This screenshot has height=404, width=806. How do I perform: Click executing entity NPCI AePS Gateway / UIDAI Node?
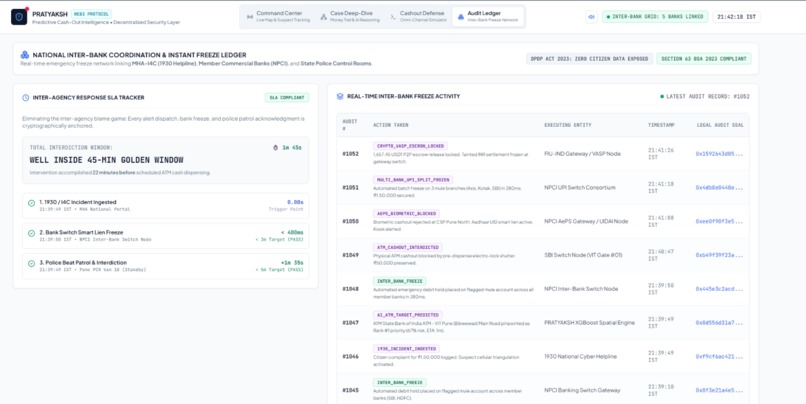[x=586, y=222]
